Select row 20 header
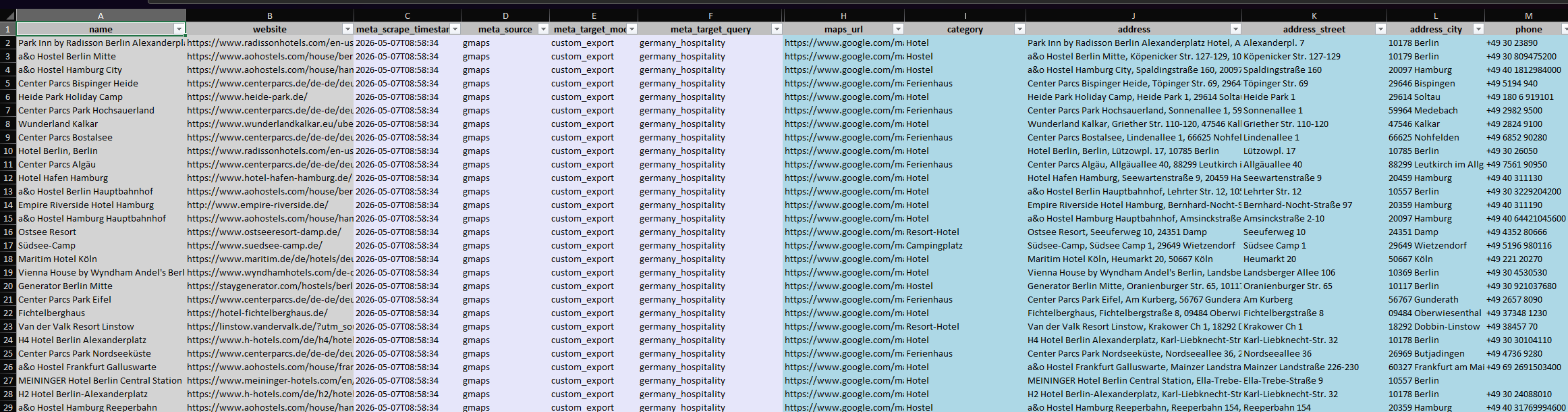Viewport: 1568px width, 412px height. pyautogui.click(x=8, y=286)
